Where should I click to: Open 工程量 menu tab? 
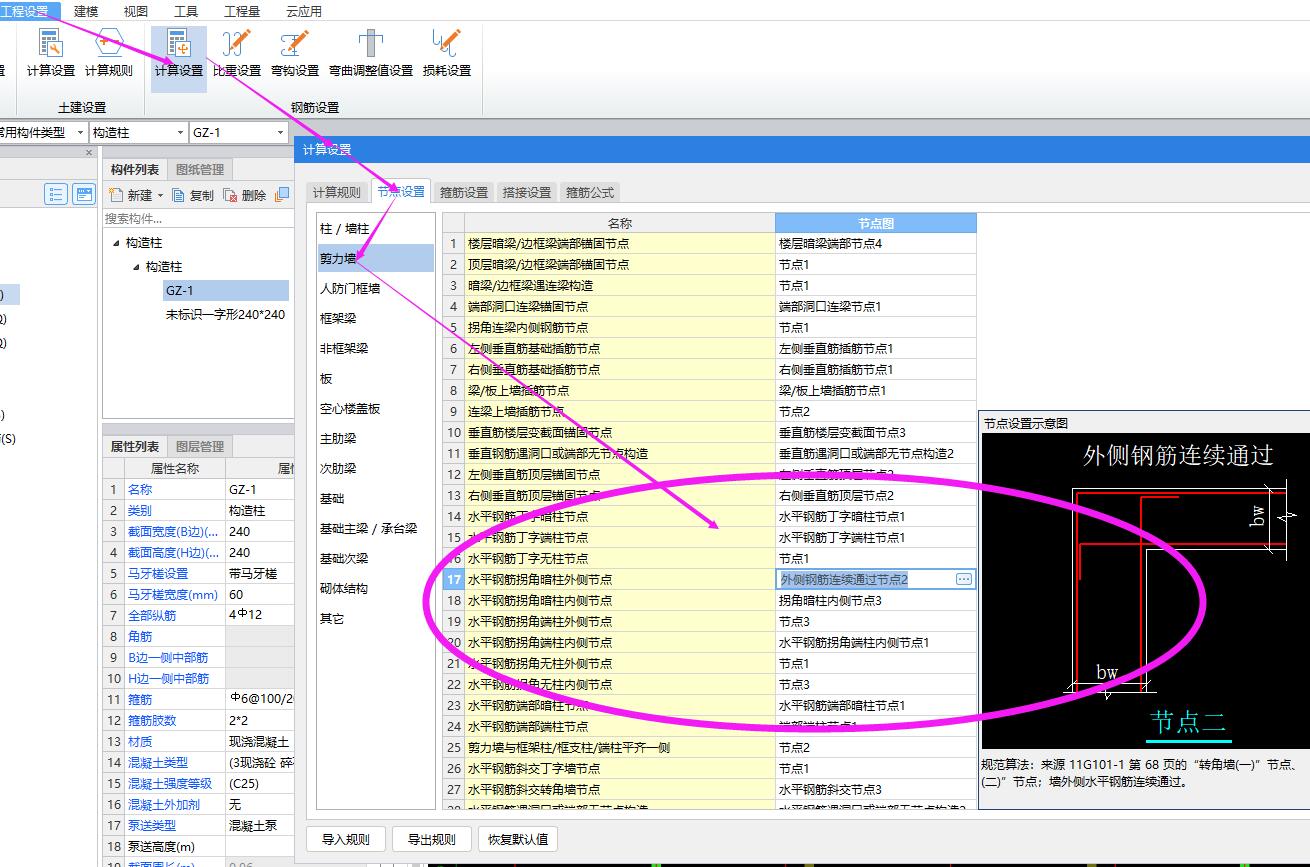242,11
